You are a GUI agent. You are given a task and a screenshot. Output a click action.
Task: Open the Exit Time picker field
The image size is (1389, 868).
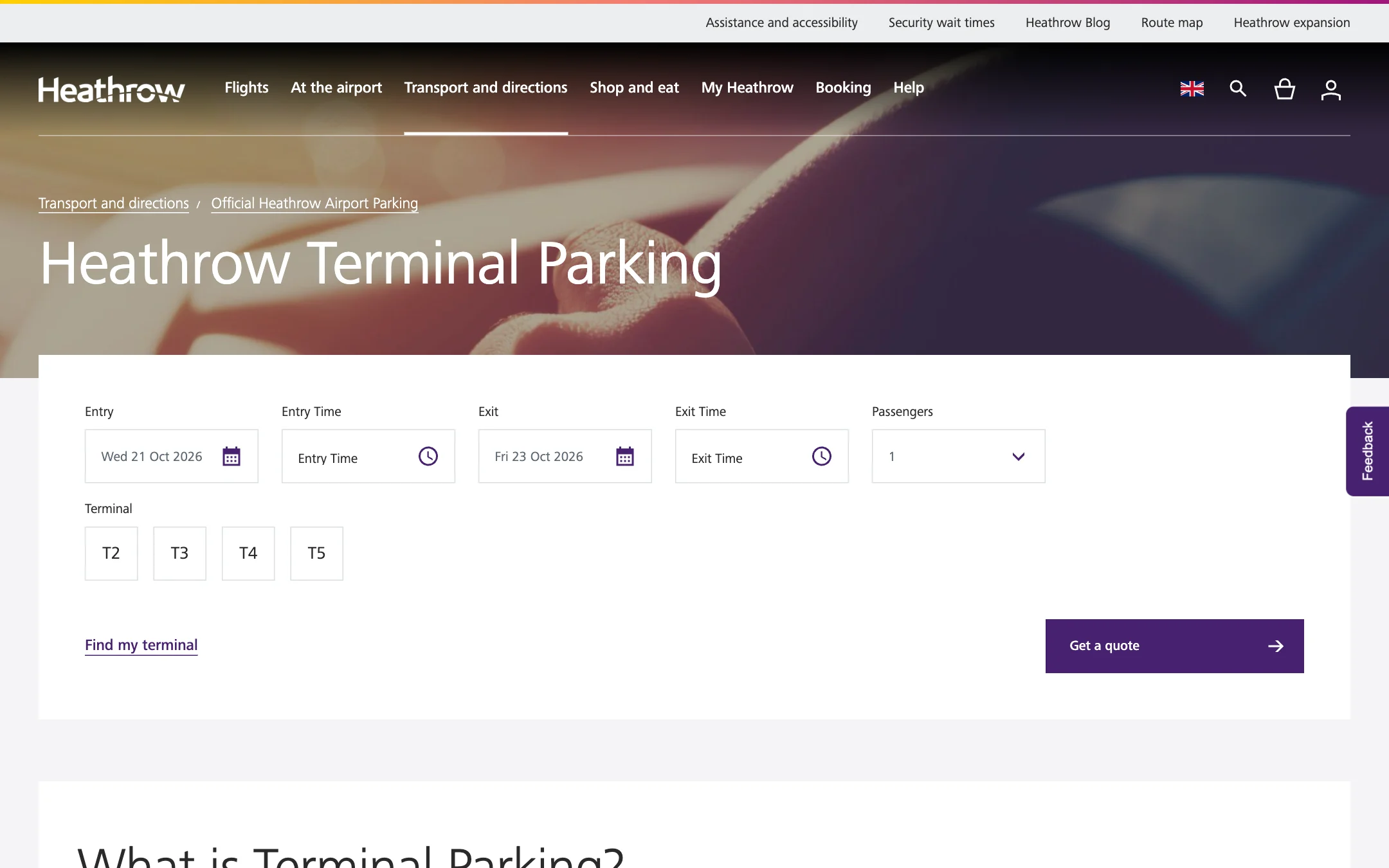[x=762, y=456]
